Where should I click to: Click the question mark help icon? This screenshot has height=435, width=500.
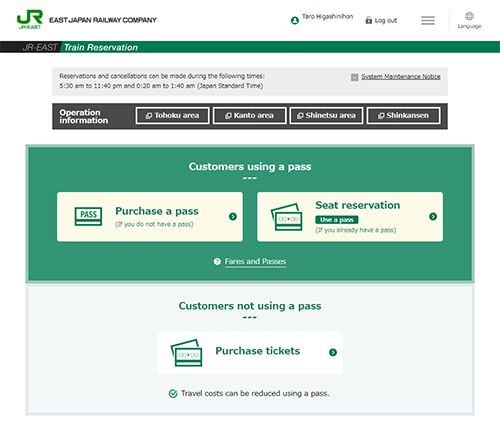click(217, 262)
